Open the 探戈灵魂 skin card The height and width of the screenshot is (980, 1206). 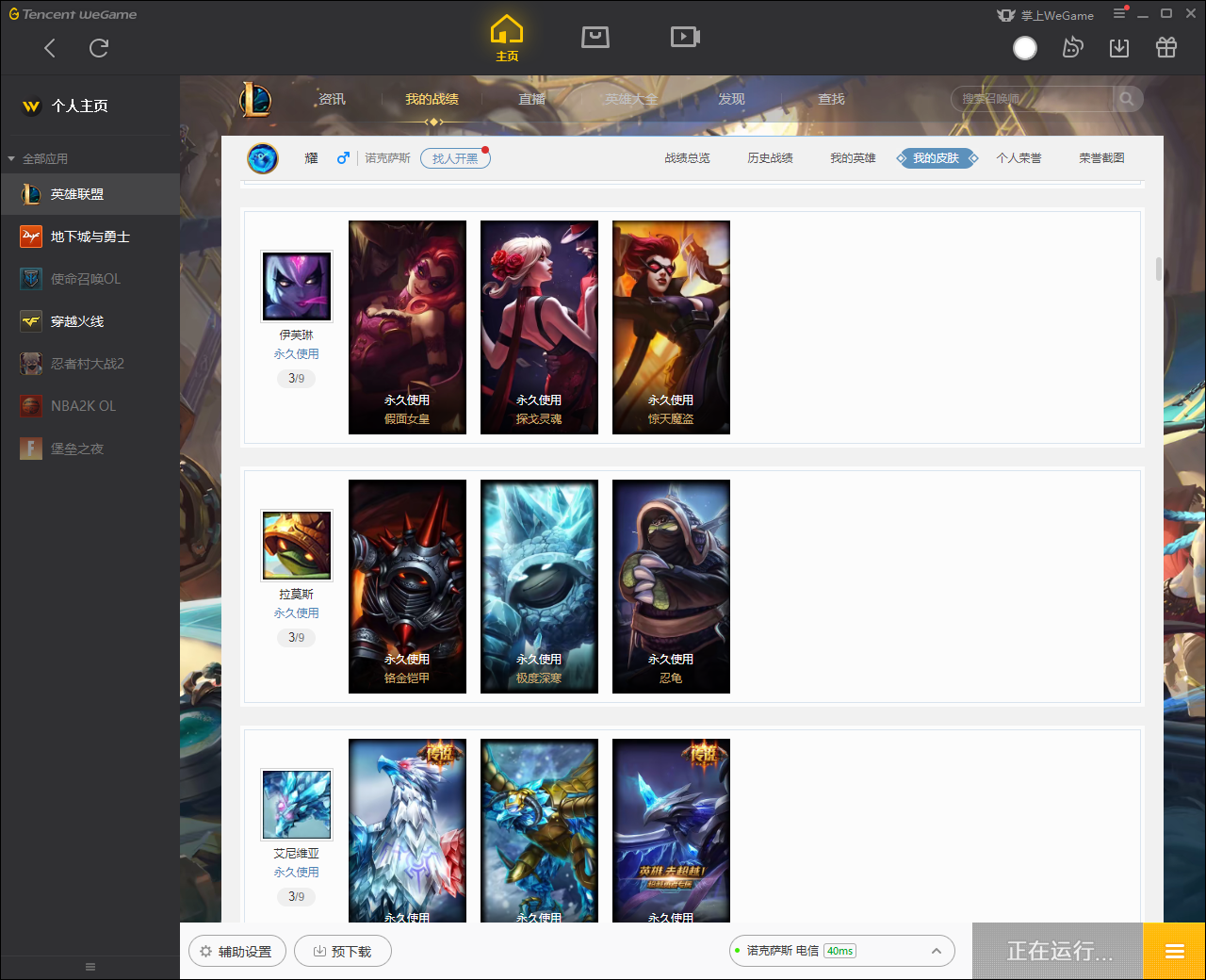pyautogui.click(x=539, y=327)
